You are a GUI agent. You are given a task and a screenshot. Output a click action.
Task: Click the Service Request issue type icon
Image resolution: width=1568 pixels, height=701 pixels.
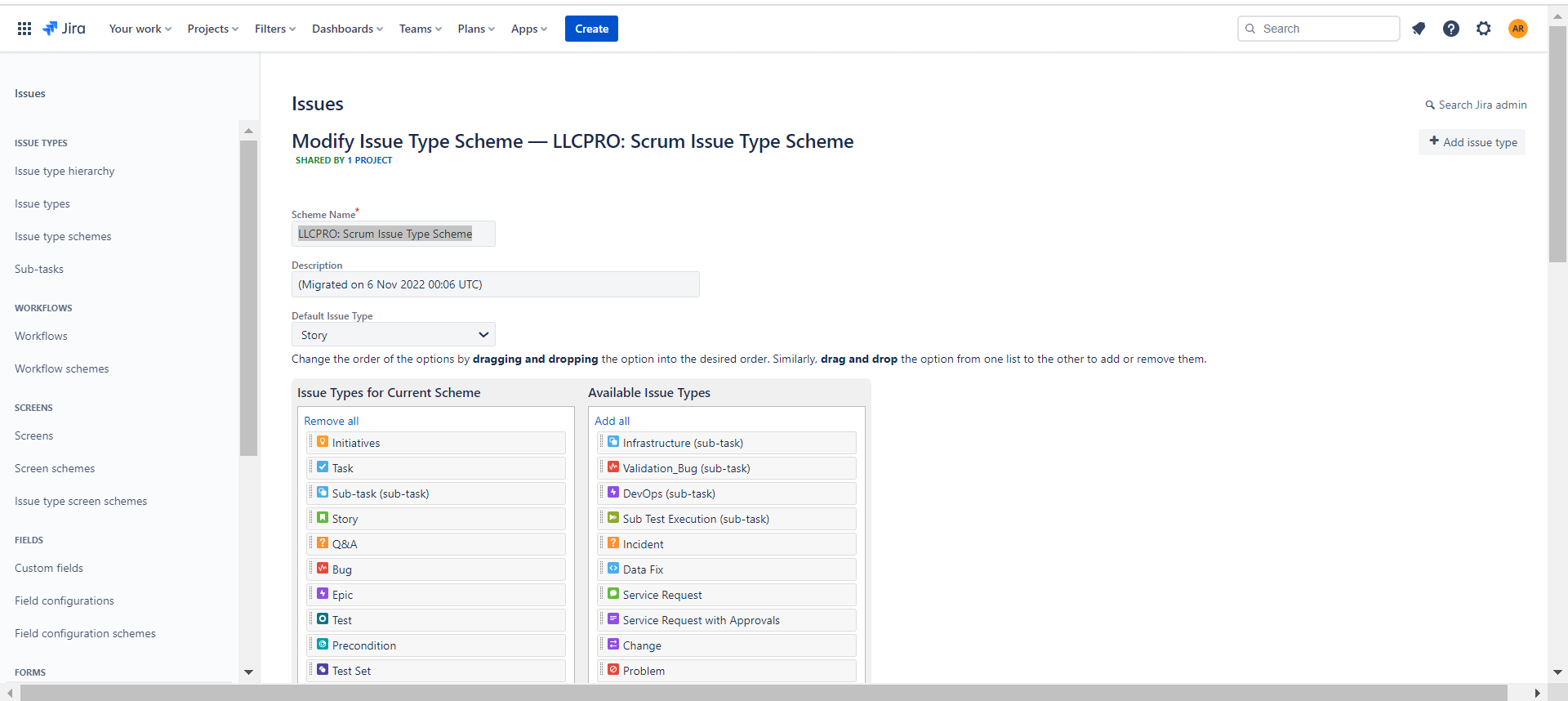[x=613, y=594]
